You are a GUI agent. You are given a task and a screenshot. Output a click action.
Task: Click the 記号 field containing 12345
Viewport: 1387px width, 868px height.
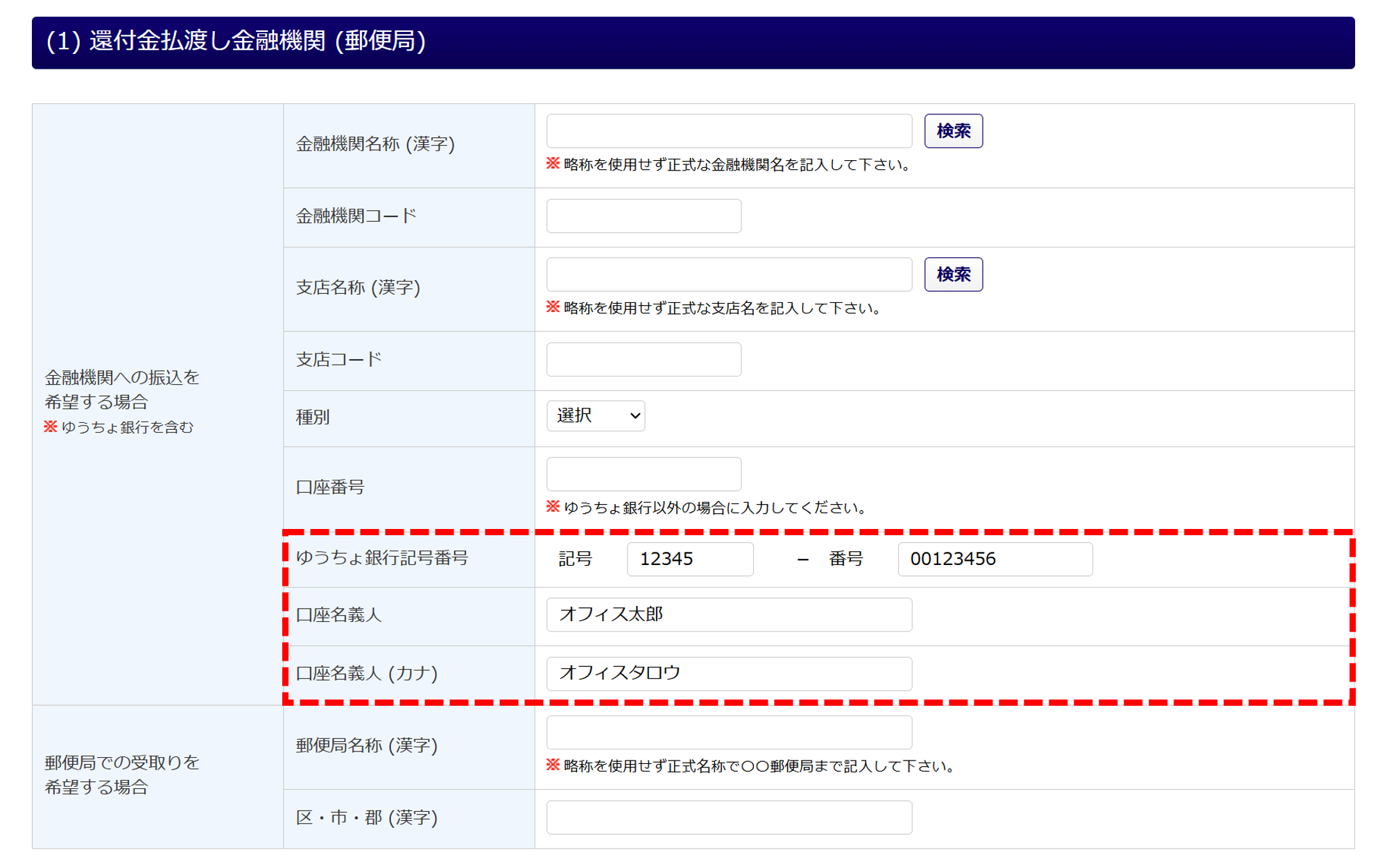pyautogui.click(x=689, y=559)
